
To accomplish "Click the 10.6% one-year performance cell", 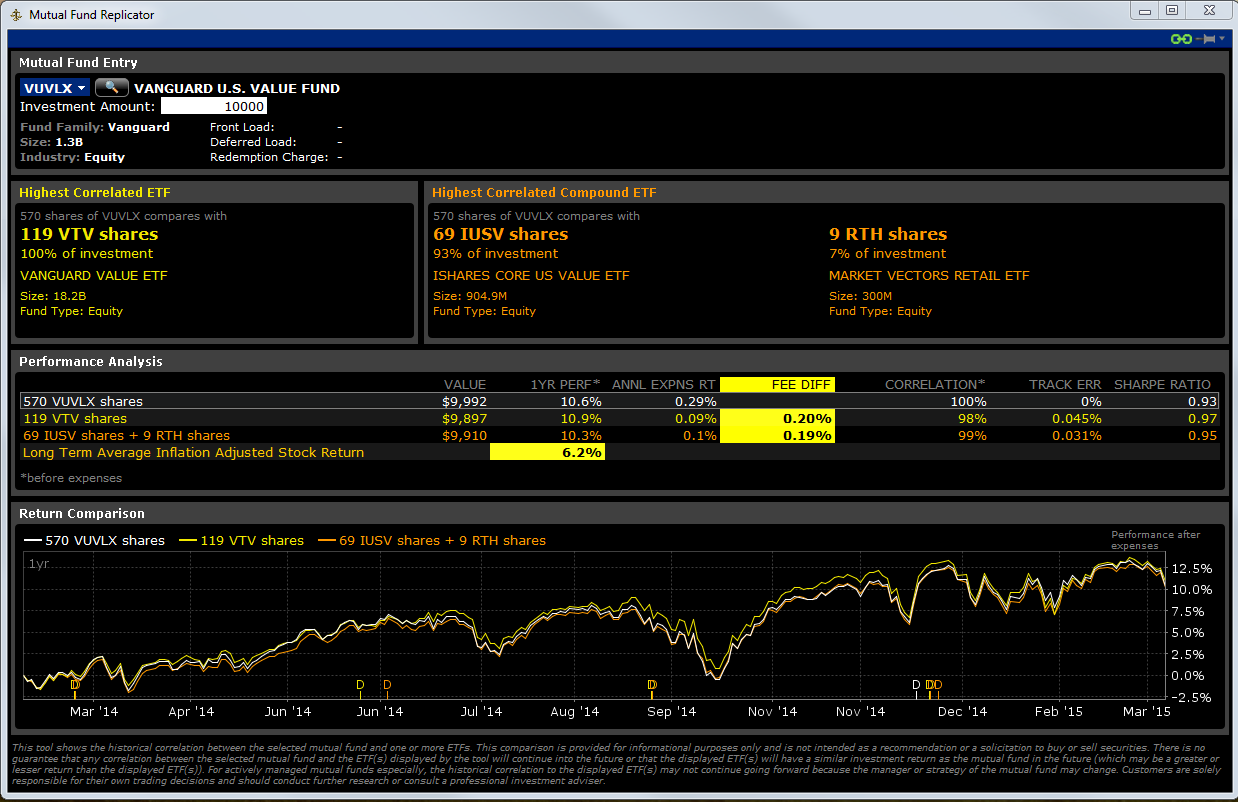I will (x=582, y=401).
